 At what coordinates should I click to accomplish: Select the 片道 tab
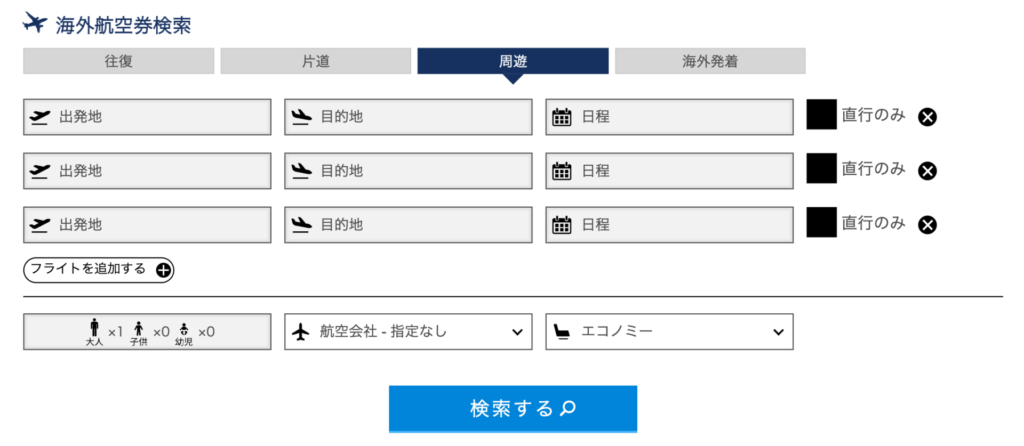pyautogui.click(x=315, y=61)
